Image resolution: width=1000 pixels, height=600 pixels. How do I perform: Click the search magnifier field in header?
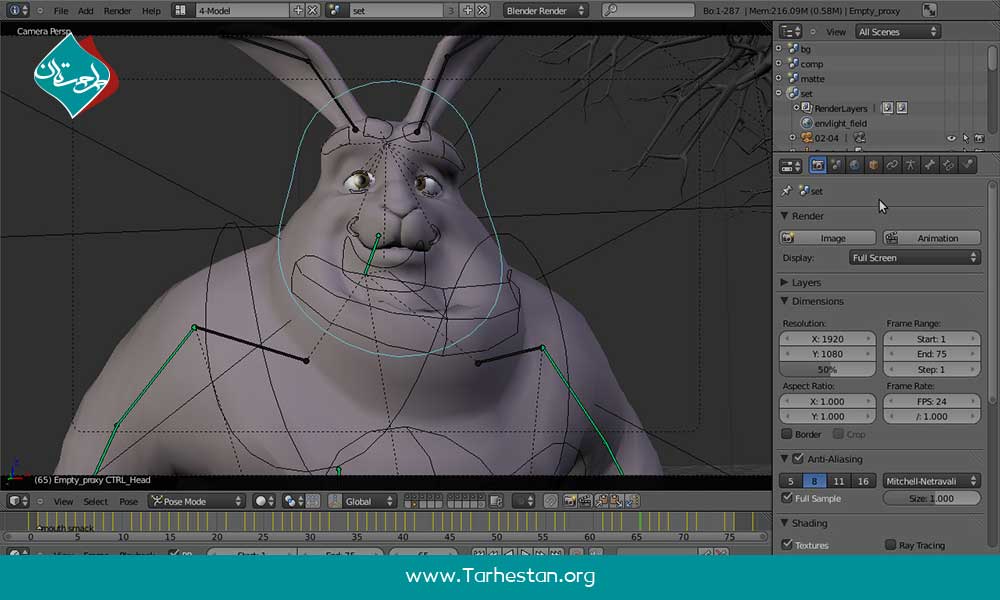click(x=648, y=10)
